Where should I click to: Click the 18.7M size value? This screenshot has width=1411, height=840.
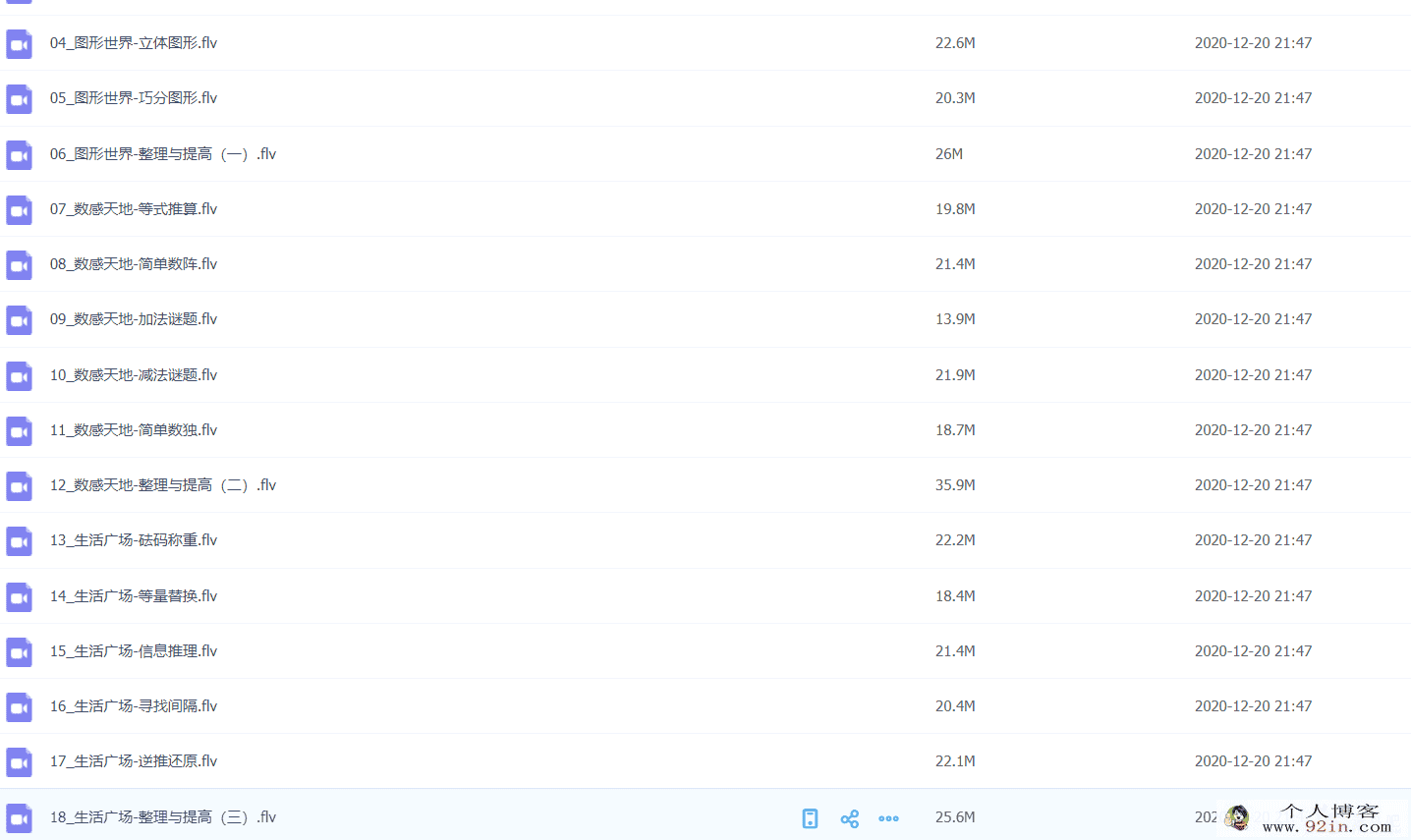click(955, 430)
